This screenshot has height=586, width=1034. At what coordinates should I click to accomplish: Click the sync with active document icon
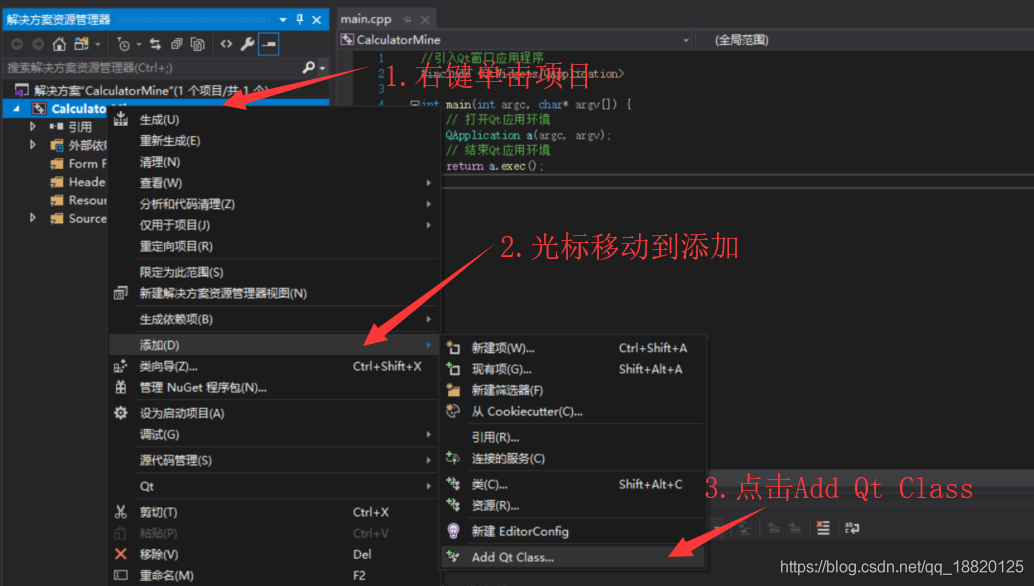(156, 44)
